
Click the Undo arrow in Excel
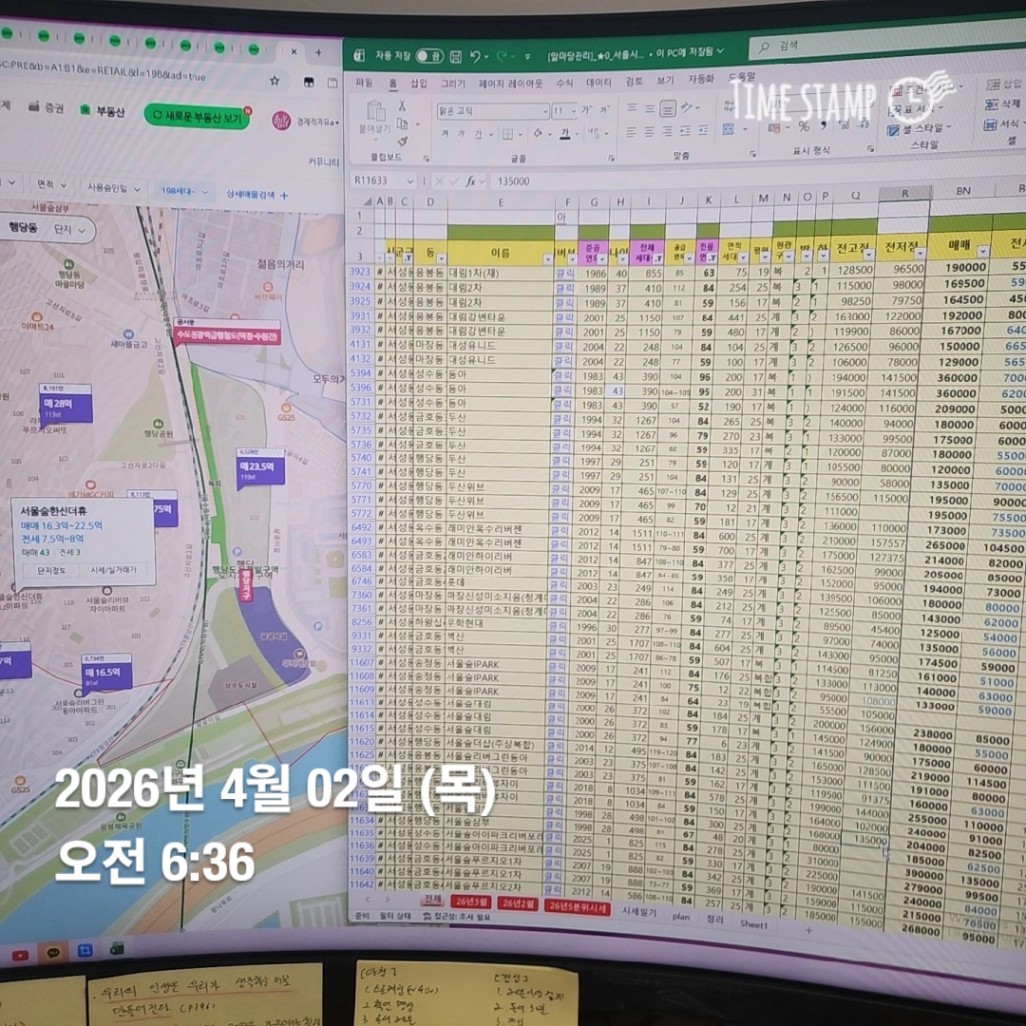476,57
